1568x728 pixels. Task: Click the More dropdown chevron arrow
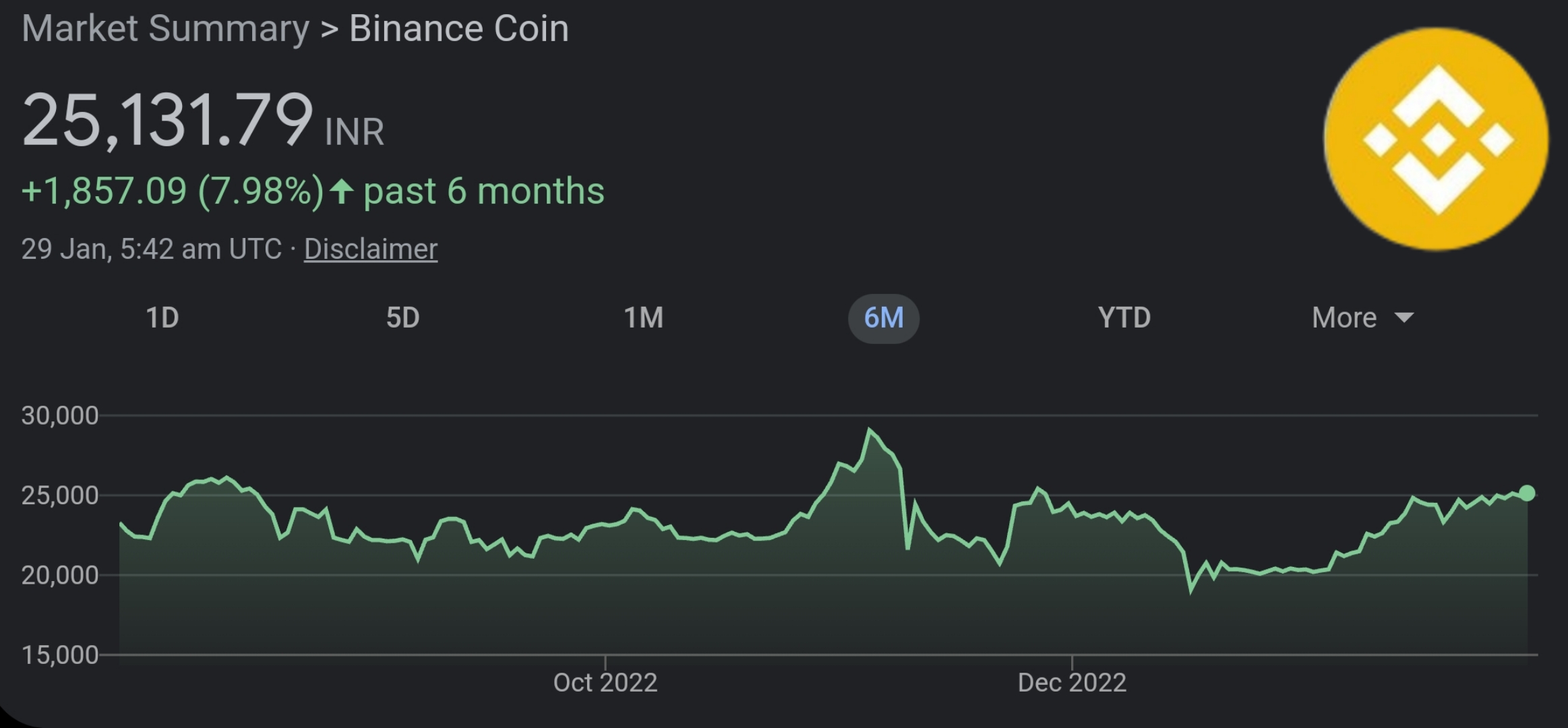(1404, 318)
